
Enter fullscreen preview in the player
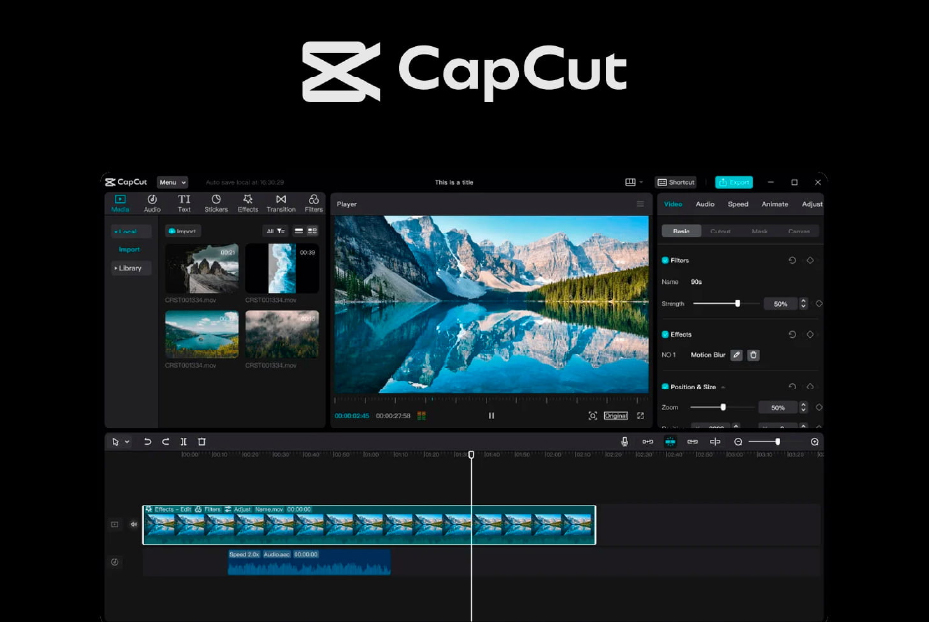tap(640, 416)
